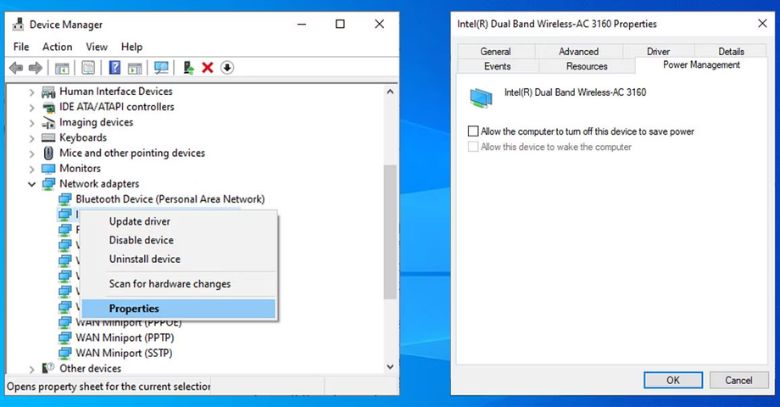Viewport: 780px width, 407px height.
Task: Click the Device Manager title bar app icon
Action: [x=18, y=24]
